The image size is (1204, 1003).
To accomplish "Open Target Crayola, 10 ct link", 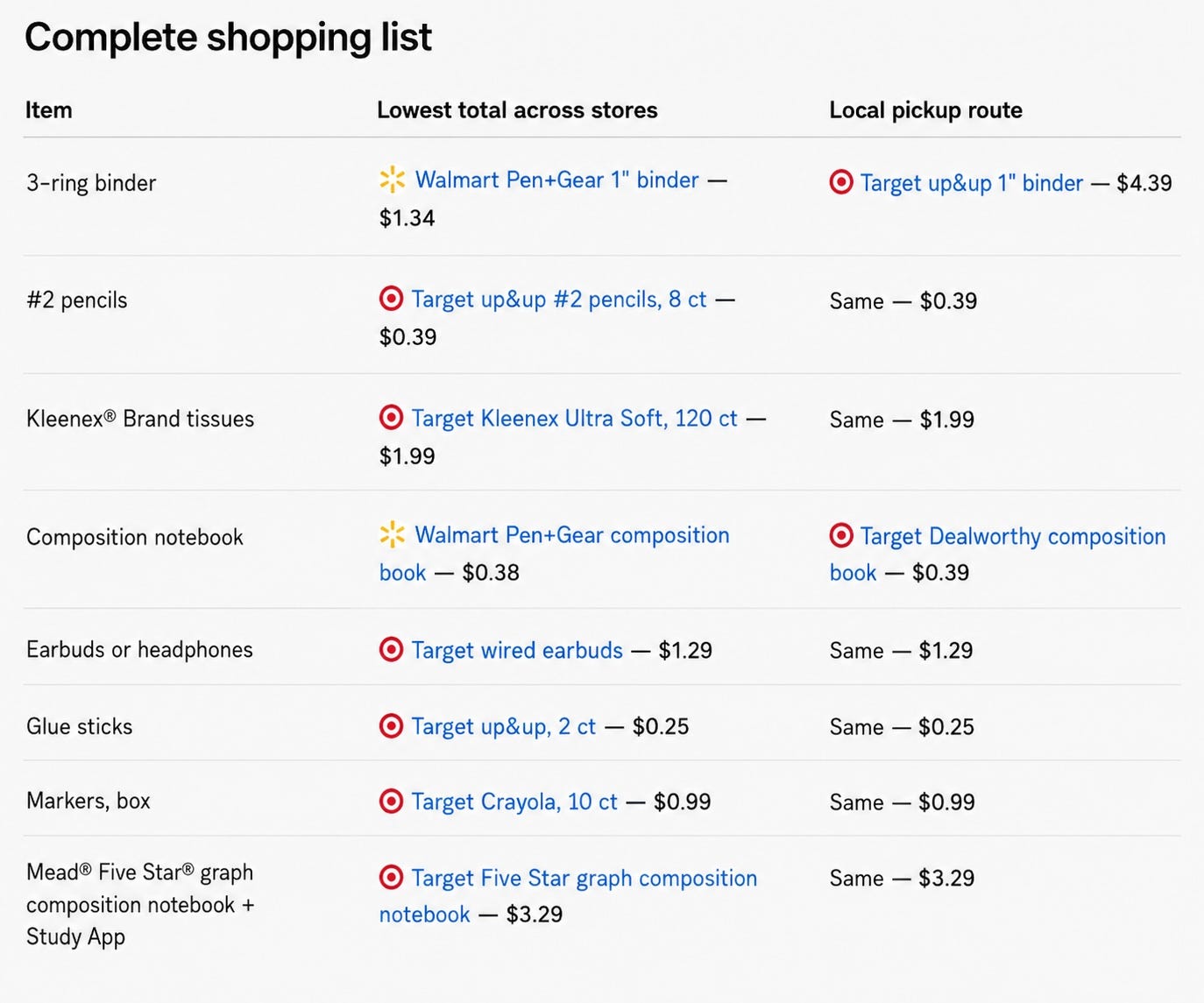I will tap(514, 802).
